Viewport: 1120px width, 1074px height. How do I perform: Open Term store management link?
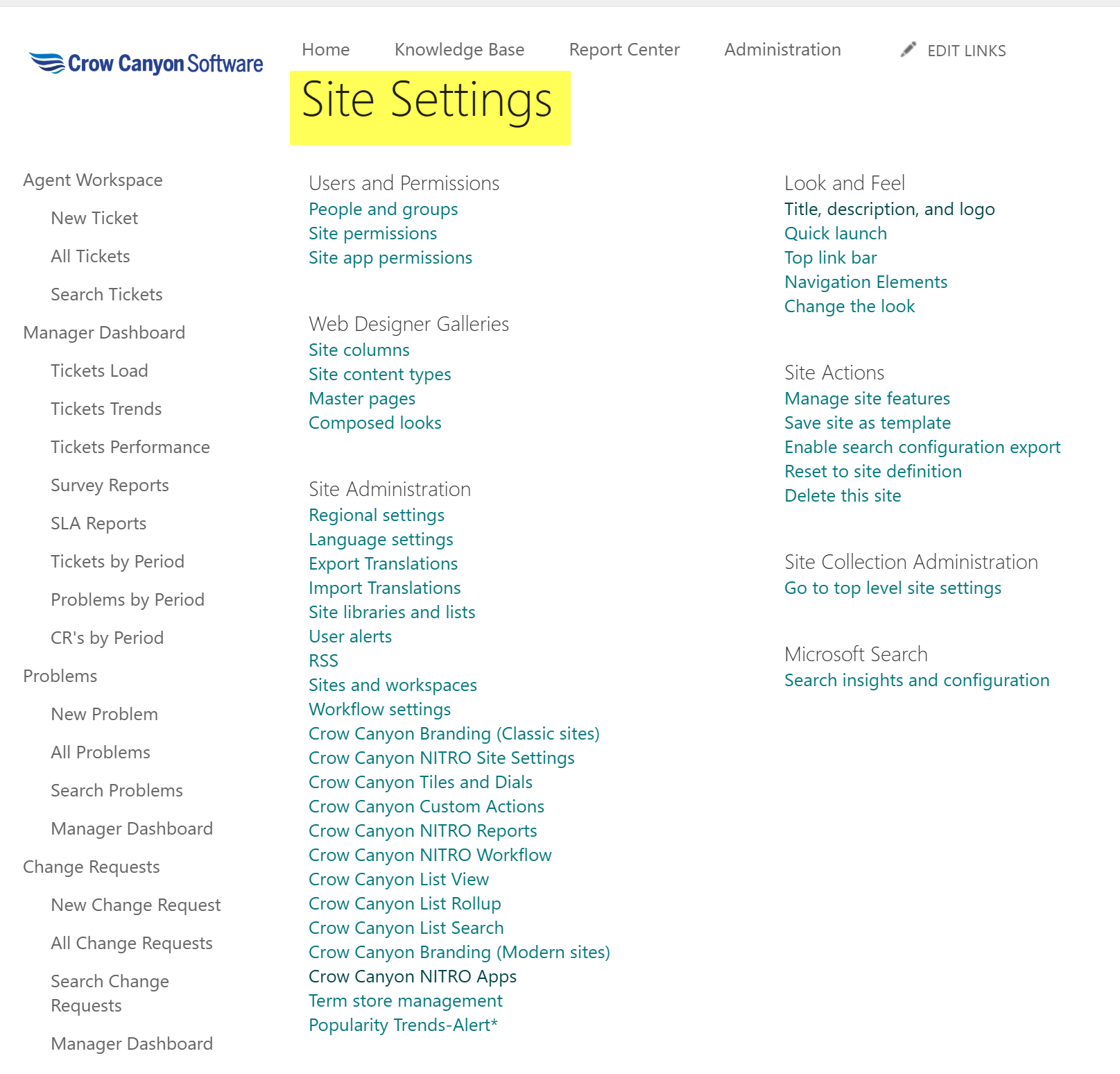click(x=405, y=1000)
